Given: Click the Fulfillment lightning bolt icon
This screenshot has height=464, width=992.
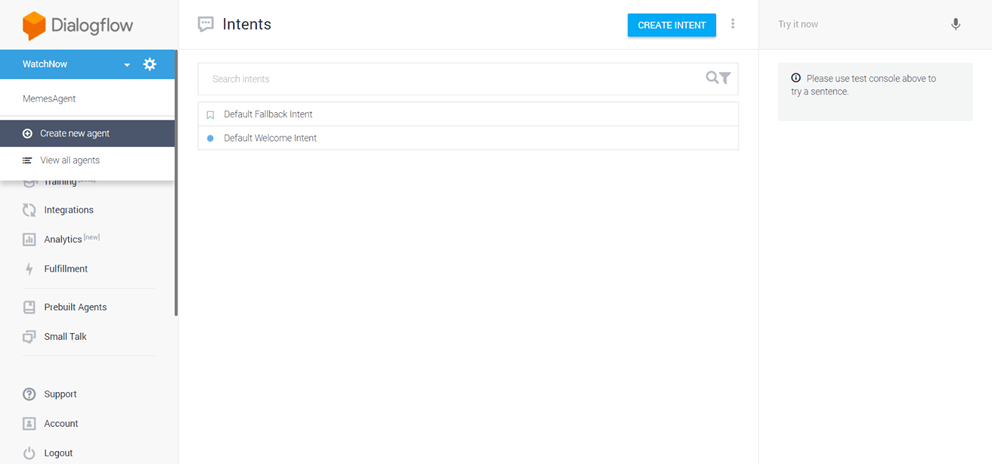Looking at the screenshot, I should point(29,269).
